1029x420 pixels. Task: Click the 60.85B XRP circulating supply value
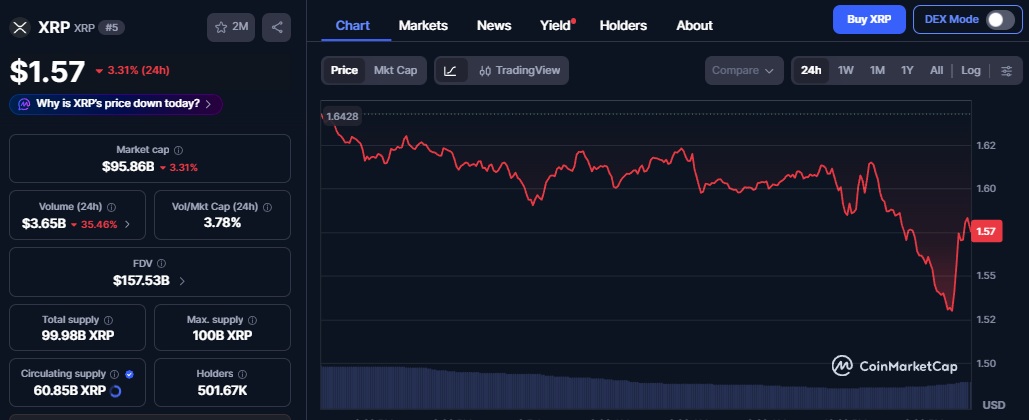[70, 391]
